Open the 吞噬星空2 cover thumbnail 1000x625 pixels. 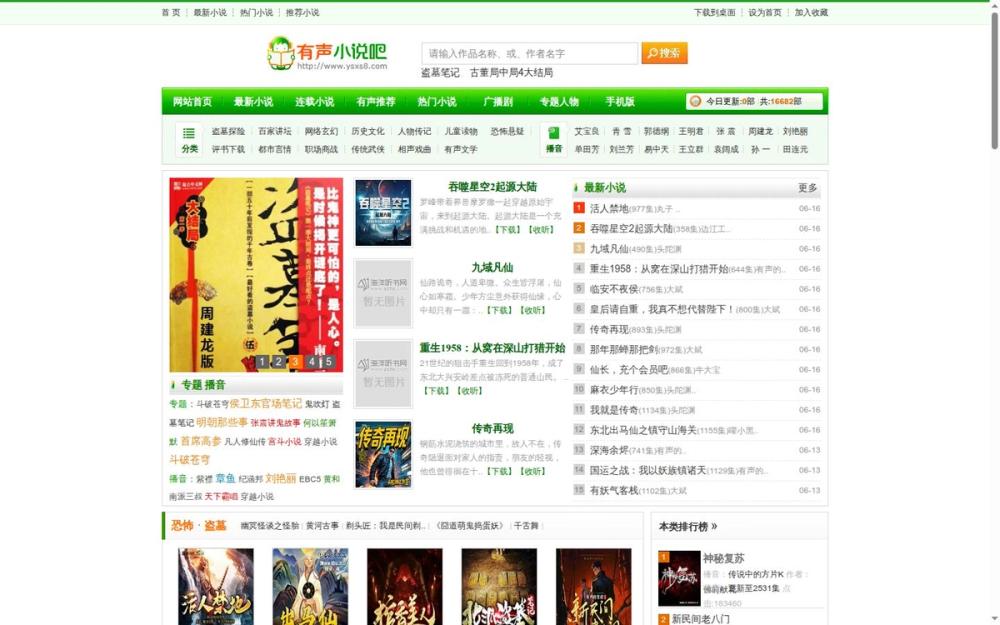383,213
